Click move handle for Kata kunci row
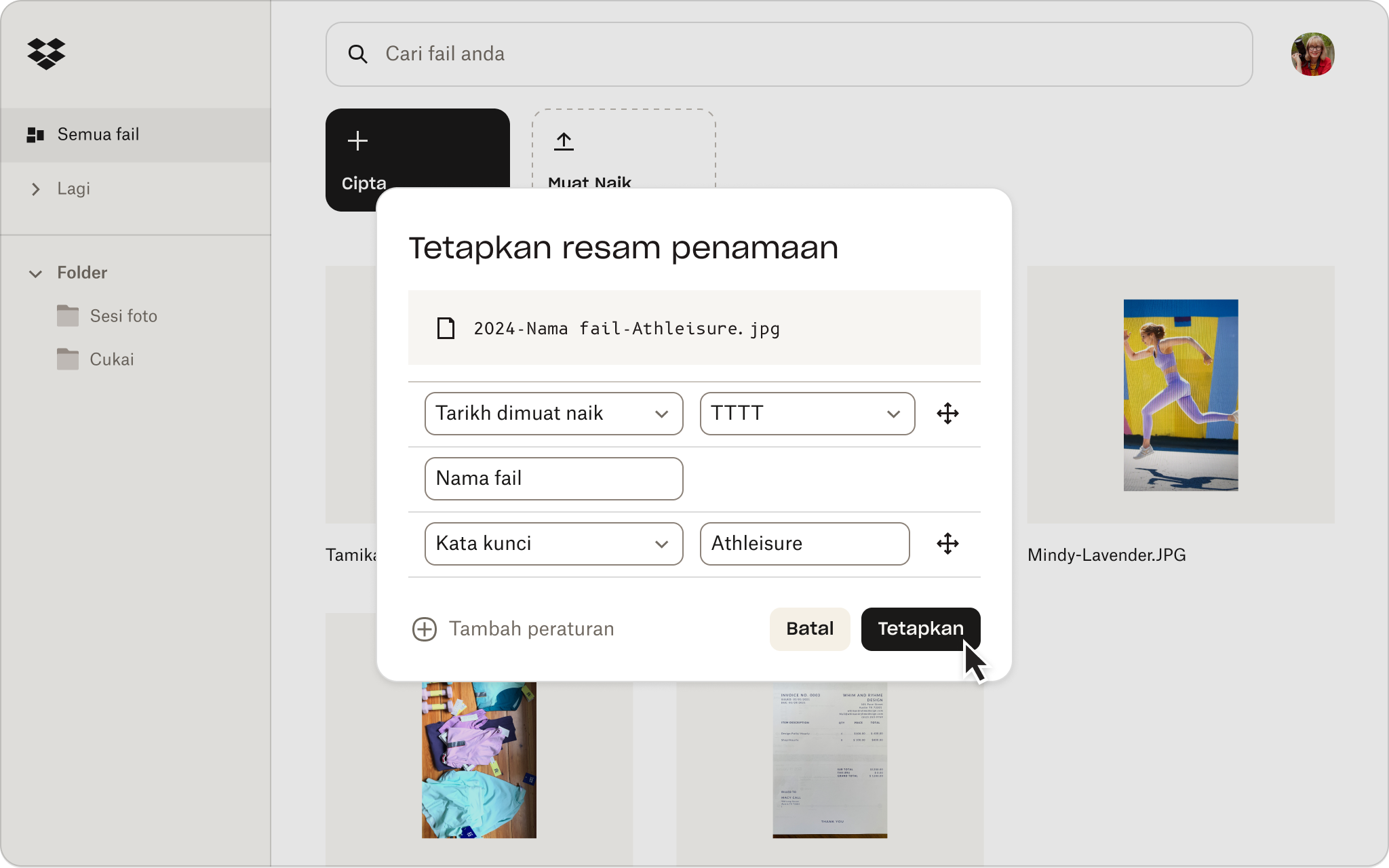 pos(947,544)
